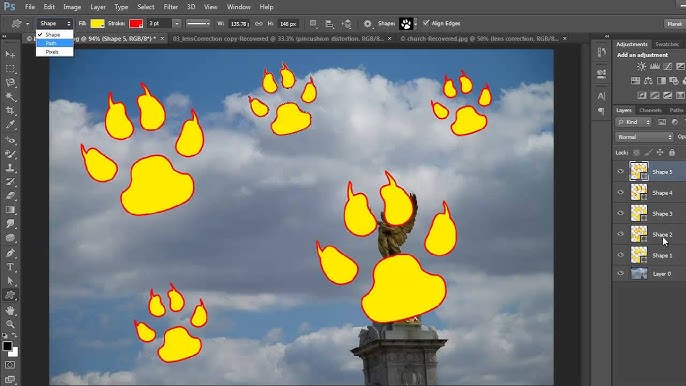Choose Pixels from the mode dropdown list
This screenshot has width=686, height=386.
pos(55,52)
